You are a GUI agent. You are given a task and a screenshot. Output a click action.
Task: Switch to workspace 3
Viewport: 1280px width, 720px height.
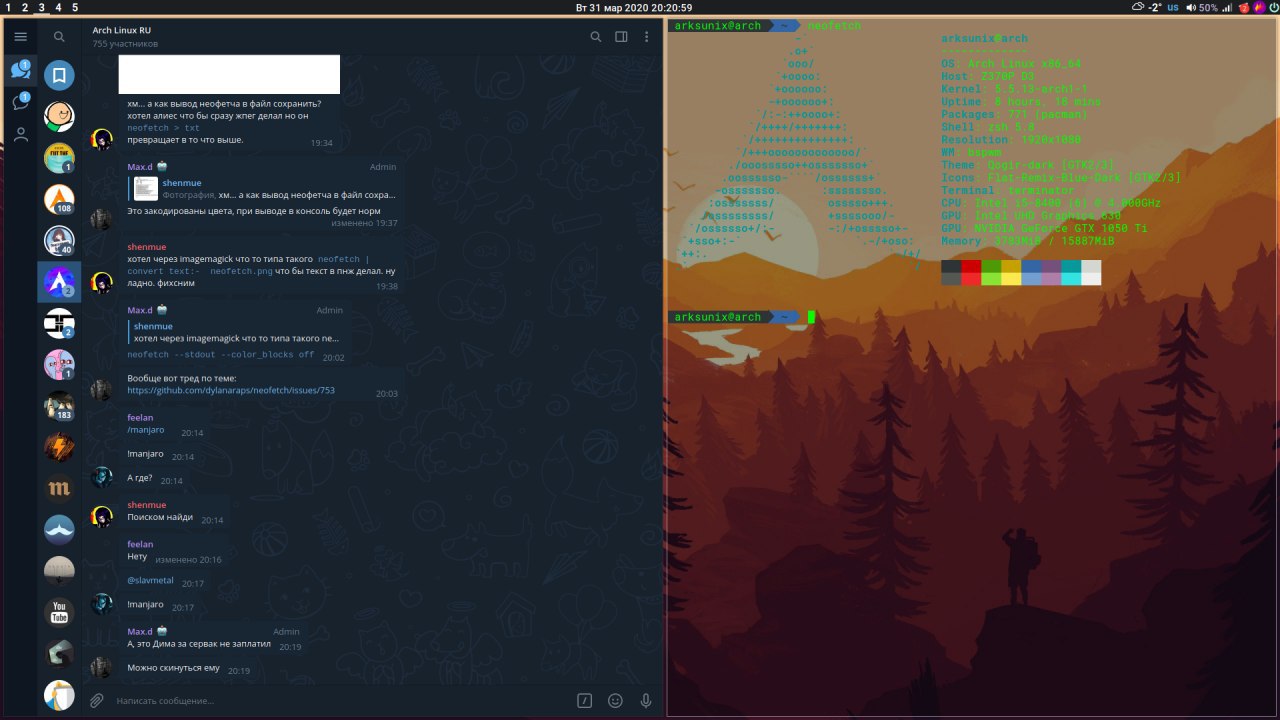(x=41, y=7)
